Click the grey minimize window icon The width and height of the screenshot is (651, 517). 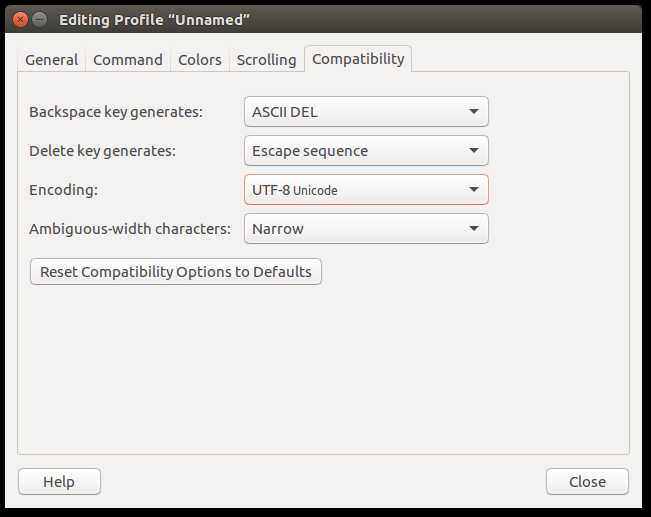pyautogui.click(x=40, y=19)
